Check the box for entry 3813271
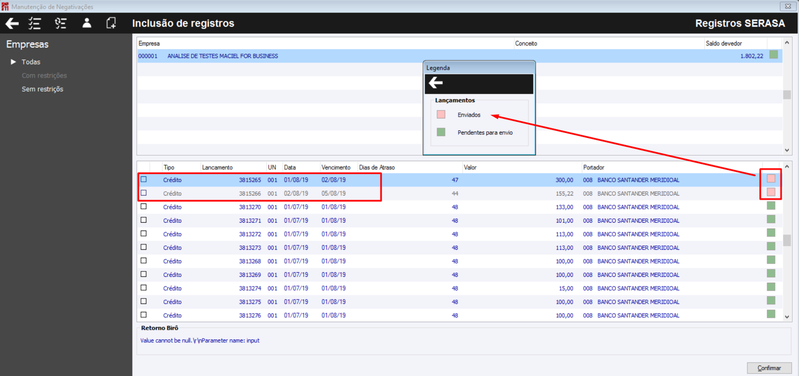 [x=143, y=220]
